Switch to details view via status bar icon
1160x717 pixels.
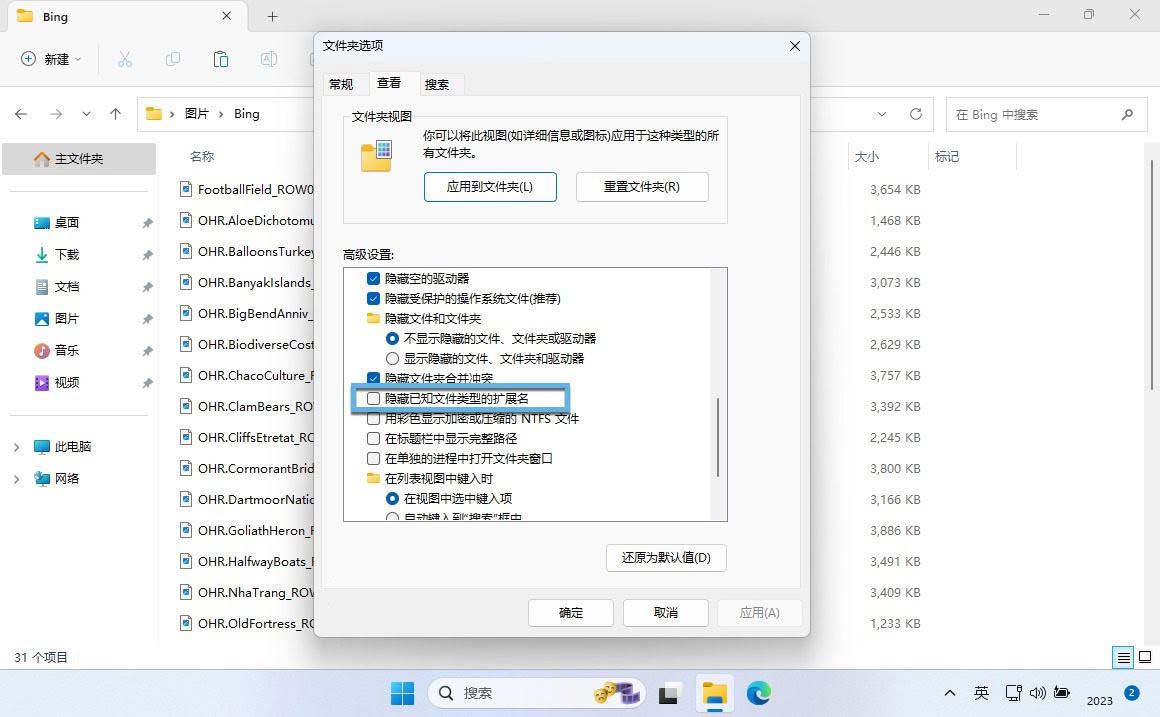pyautogui.click(x=1122, y=657)
